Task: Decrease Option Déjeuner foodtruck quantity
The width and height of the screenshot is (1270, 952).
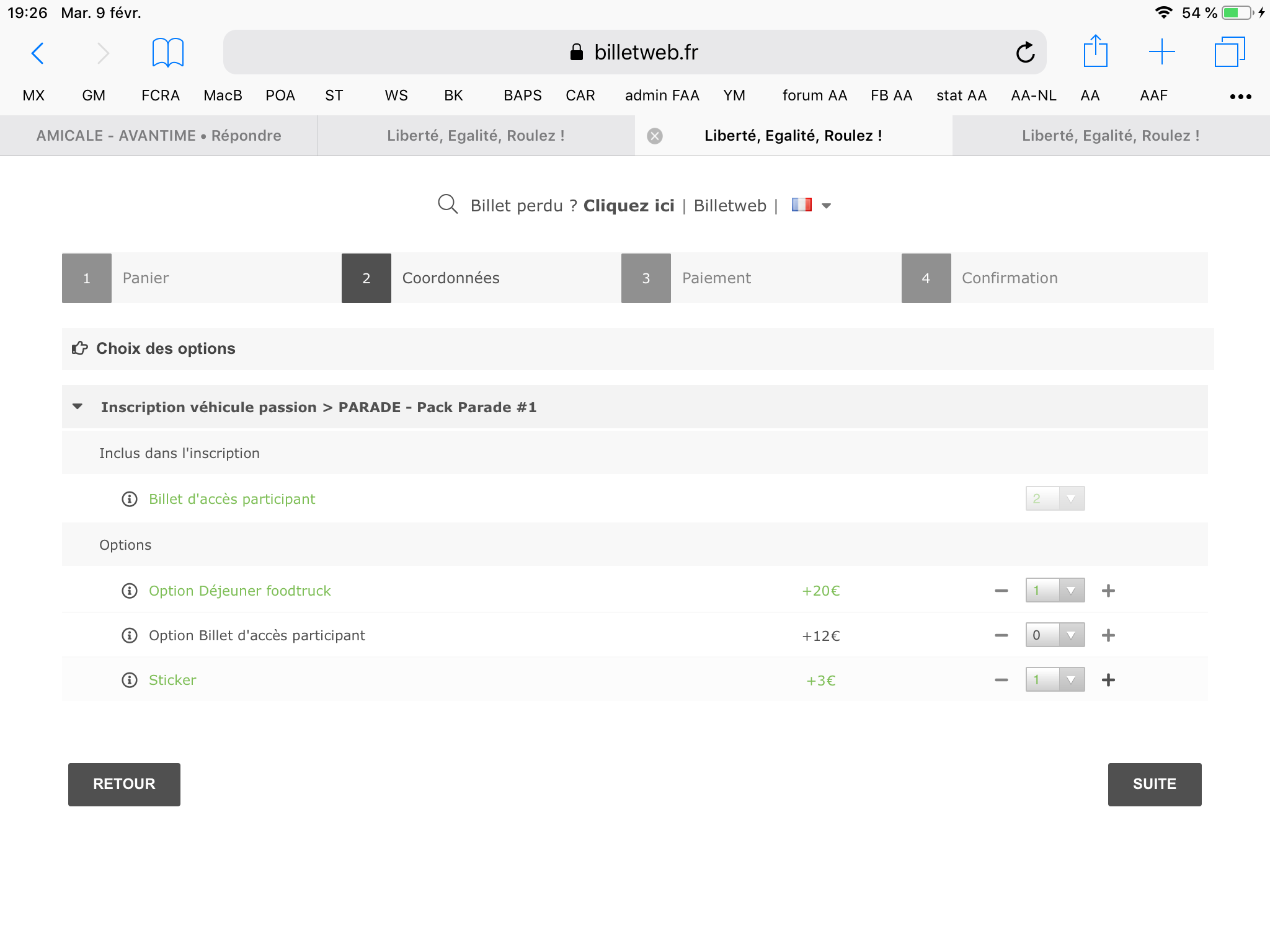Action: click(x=1001, y=591)
